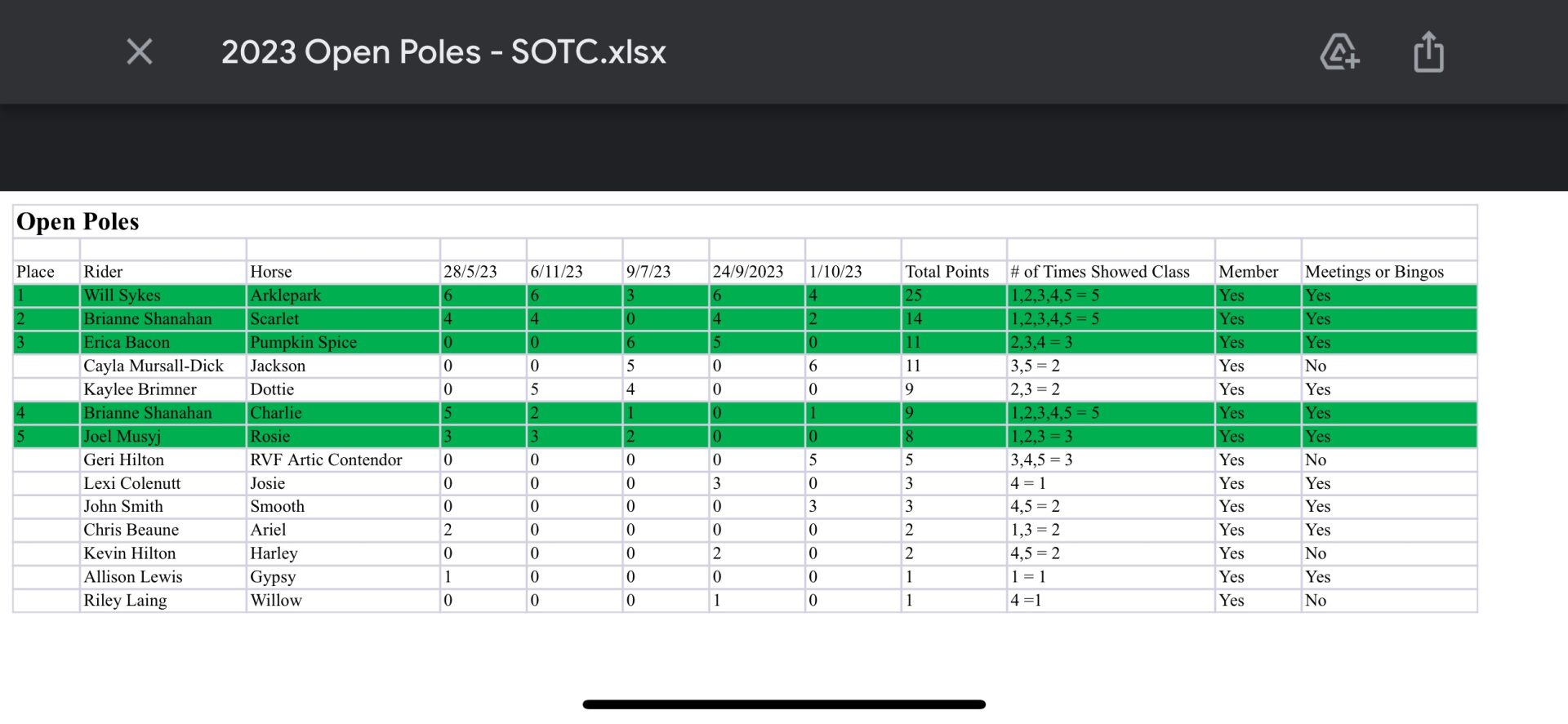Tap the home indicator bar at bottom
1568x724 pixels.
pyautogui.click(x=784, y=704)
